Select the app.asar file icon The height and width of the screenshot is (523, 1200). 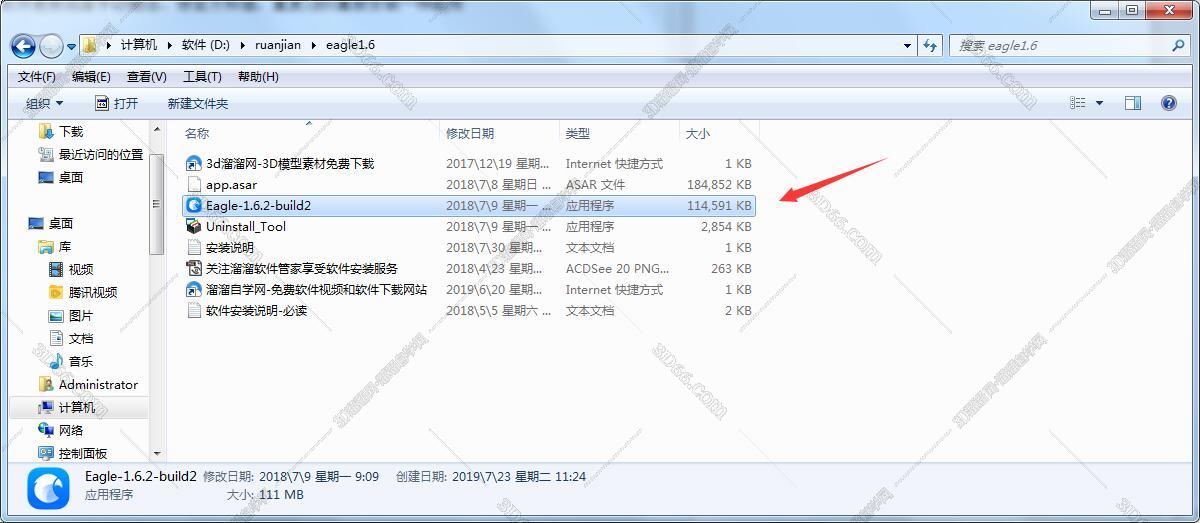pyautogui.click(x=194, y=184)
